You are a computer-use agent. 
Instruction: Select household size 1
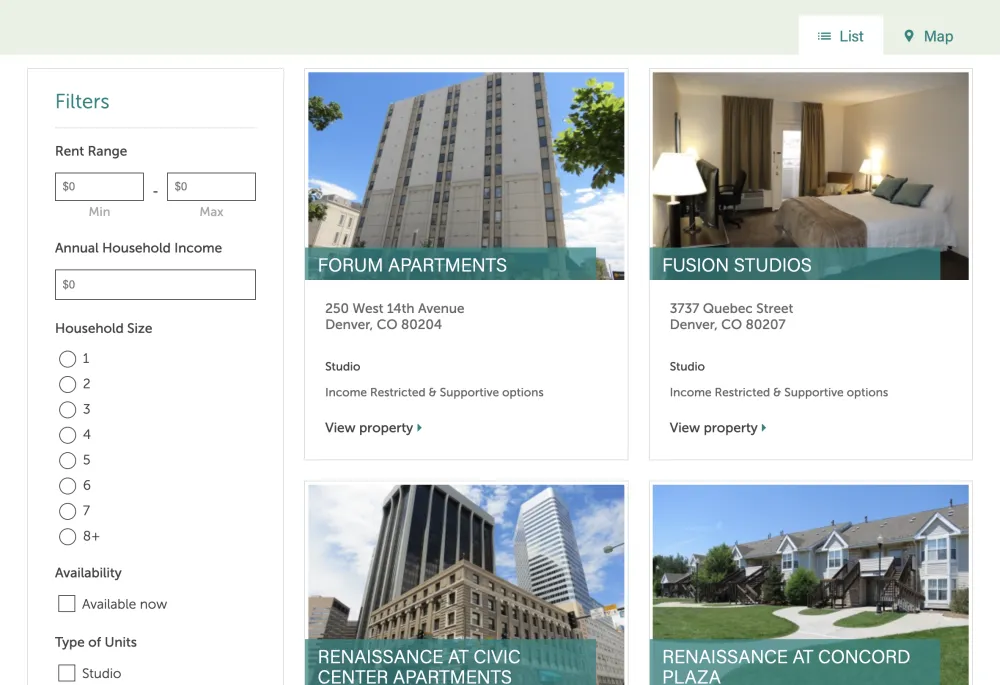tap(67, 359)
